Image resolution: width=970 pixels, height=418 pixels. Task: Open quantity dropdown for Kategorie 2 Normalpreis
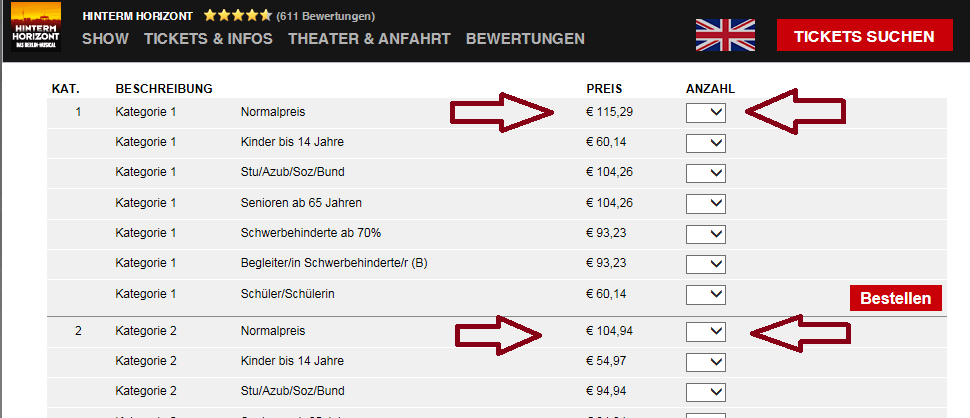tap(706, 331)
